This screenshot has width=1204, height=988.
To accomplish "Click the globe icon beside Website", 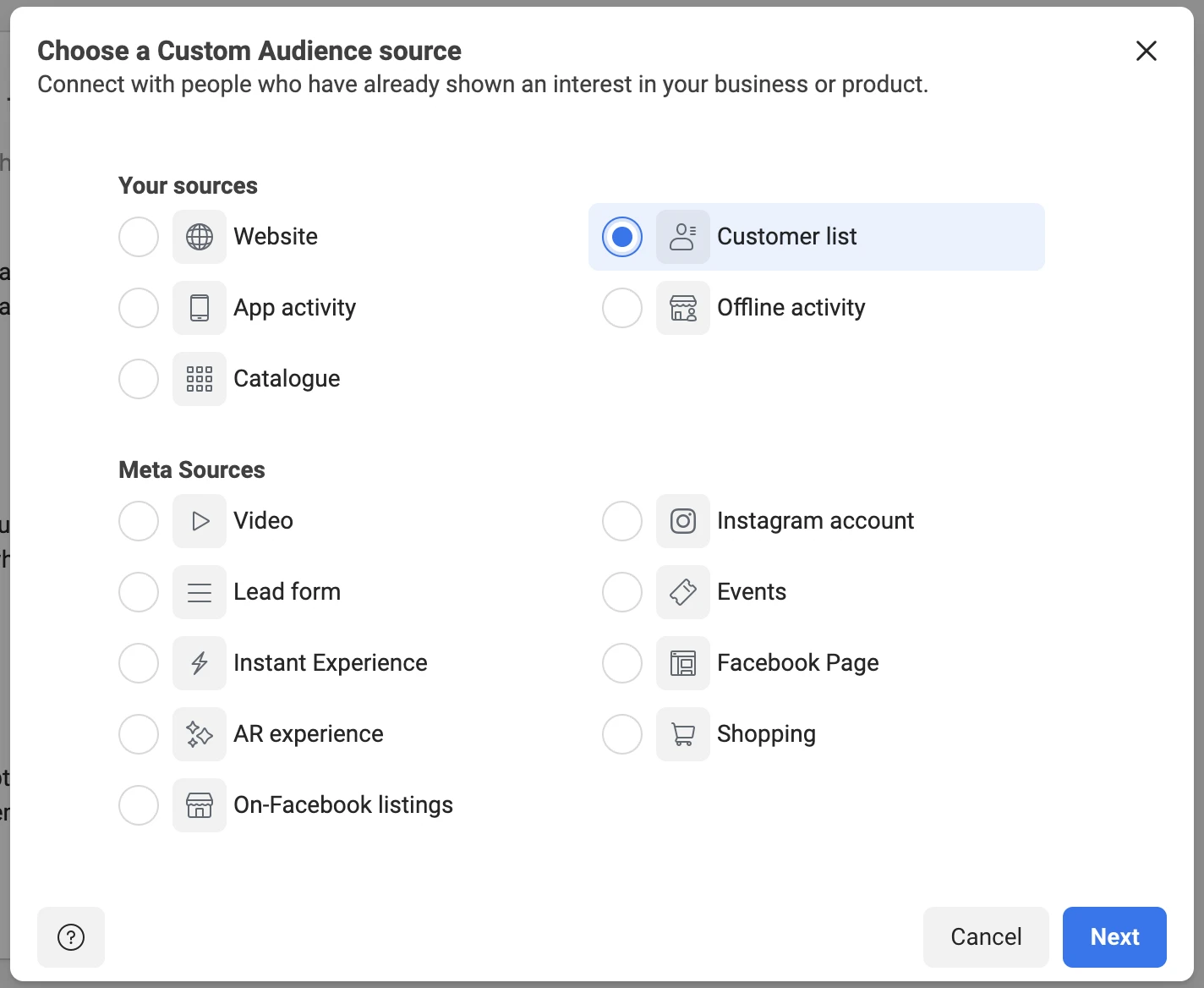I will 200,237.
